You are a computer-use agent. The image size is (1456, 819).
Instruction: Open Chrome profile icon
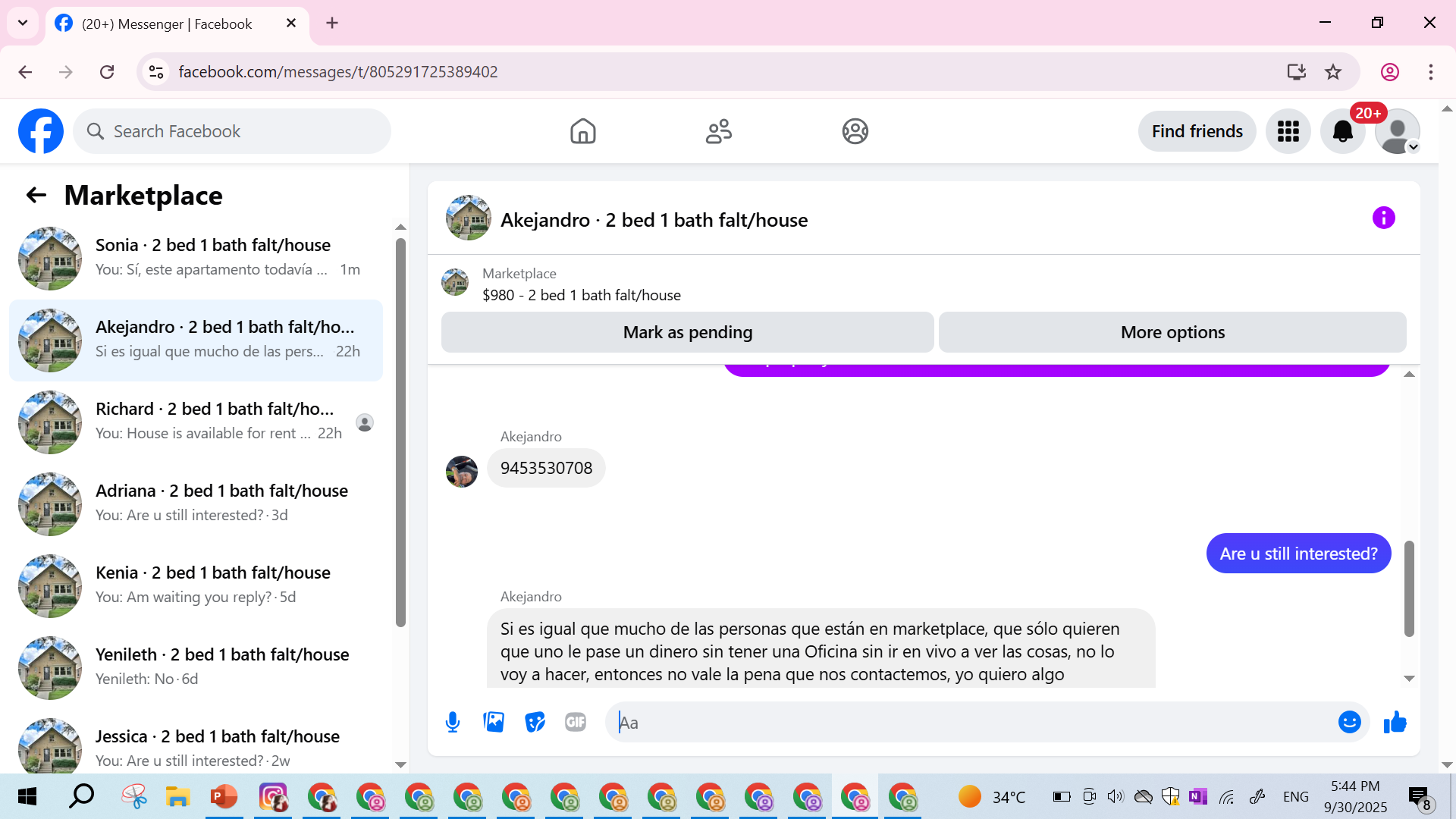[x=1390, y=72]
